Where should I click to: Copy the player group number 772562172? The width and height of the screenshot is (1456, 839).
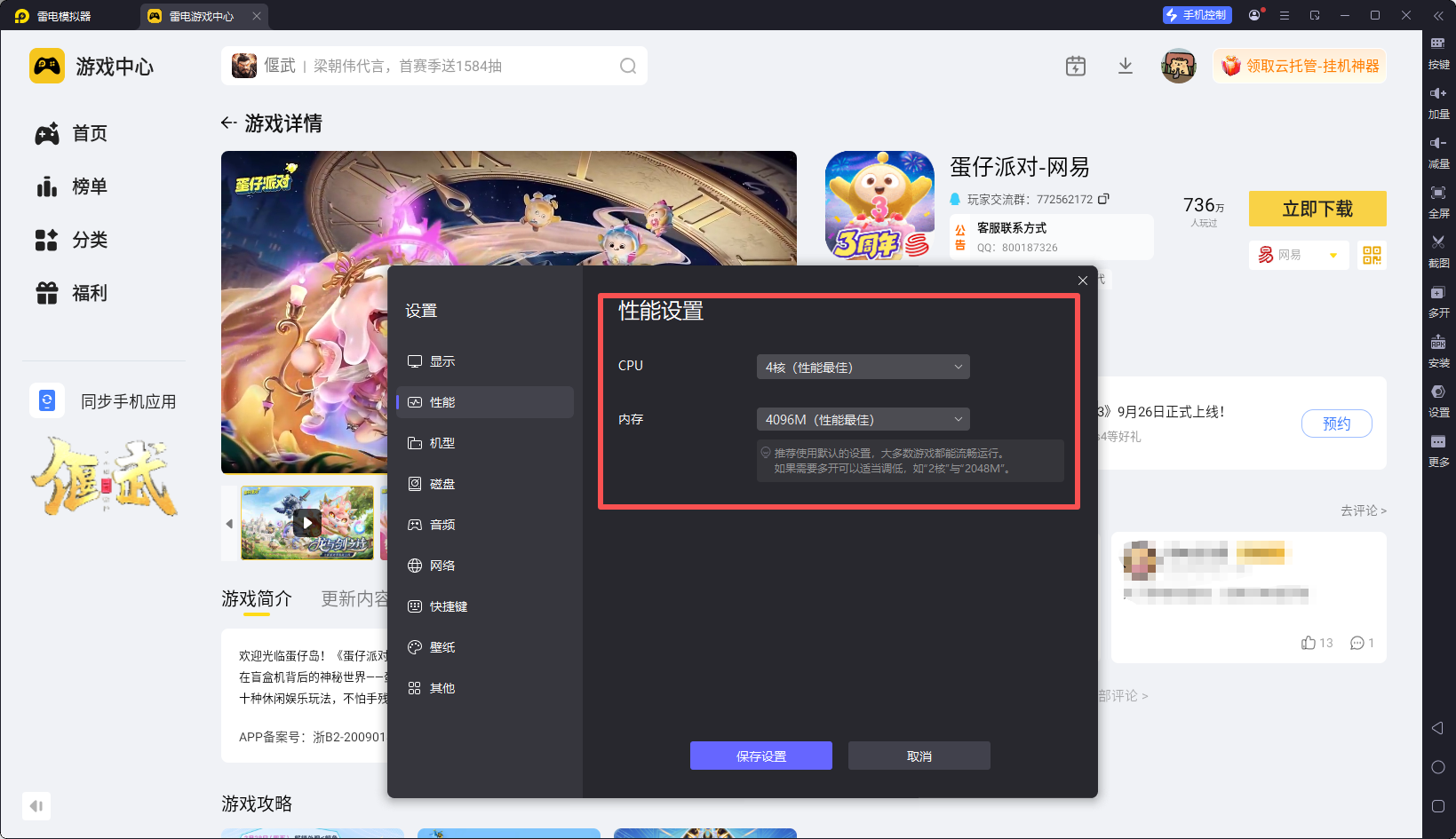tap(1103, 199)
